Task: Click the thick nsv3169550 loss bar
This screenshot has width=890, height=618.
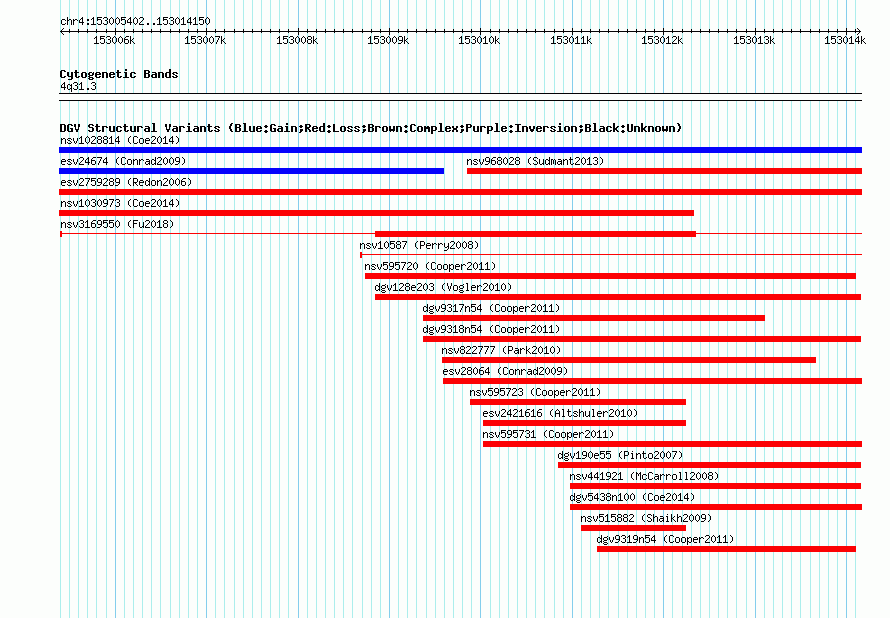Action: coord(535,234)
